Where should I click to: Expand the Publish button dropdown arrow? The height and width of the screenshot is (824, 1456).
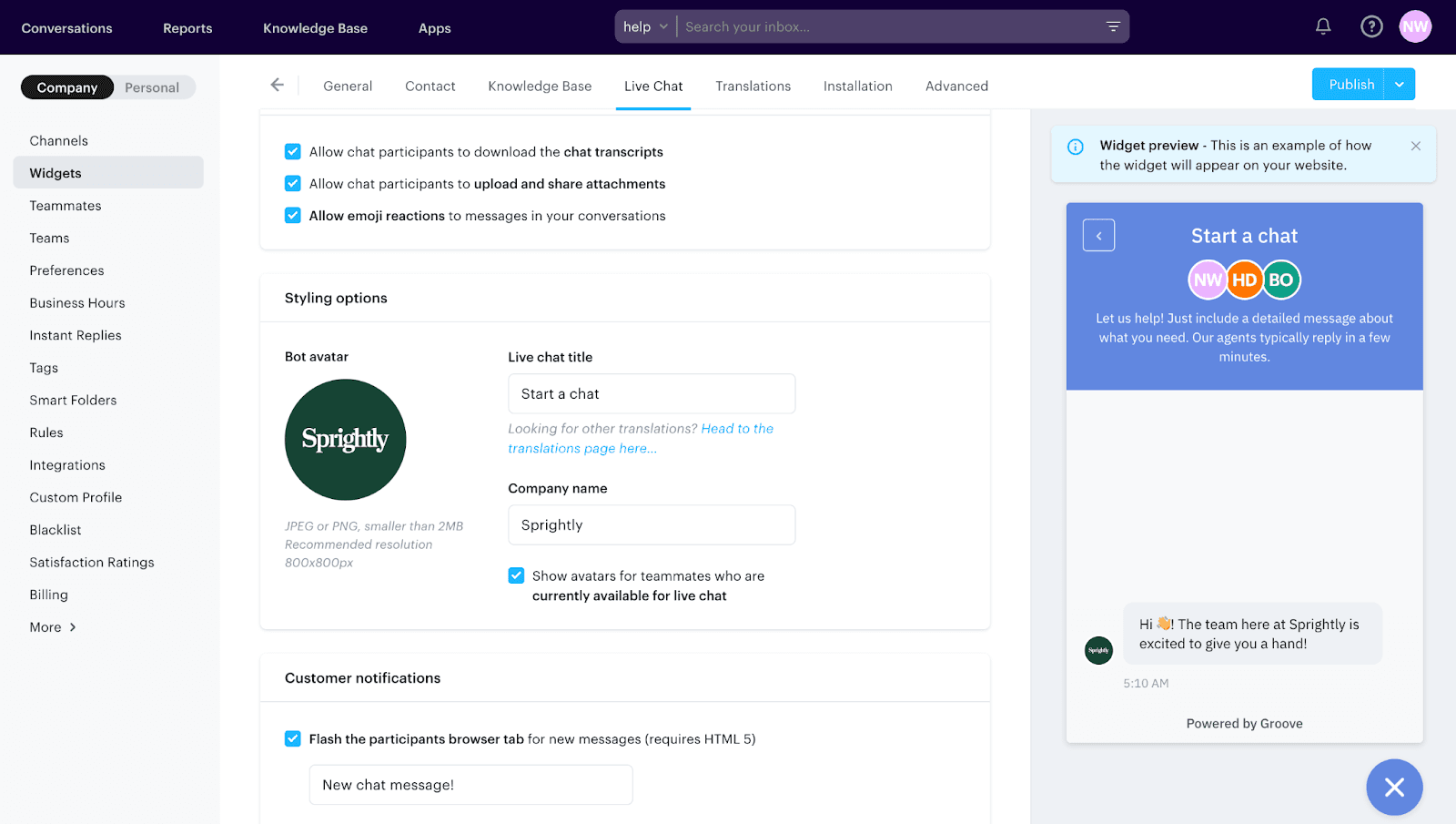tap(1399, 84)
